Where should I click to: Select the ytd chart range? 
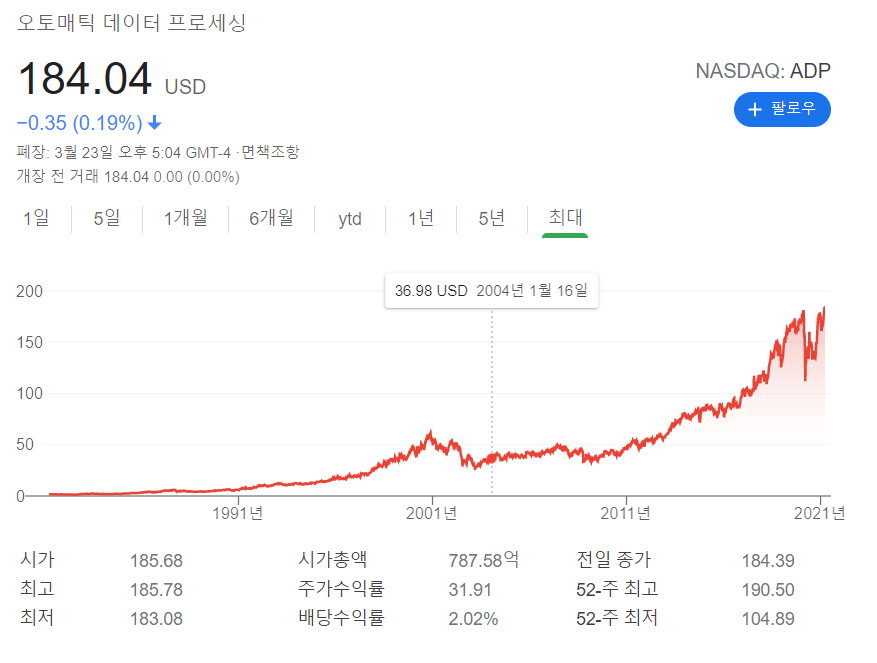[x=349, y=218]
